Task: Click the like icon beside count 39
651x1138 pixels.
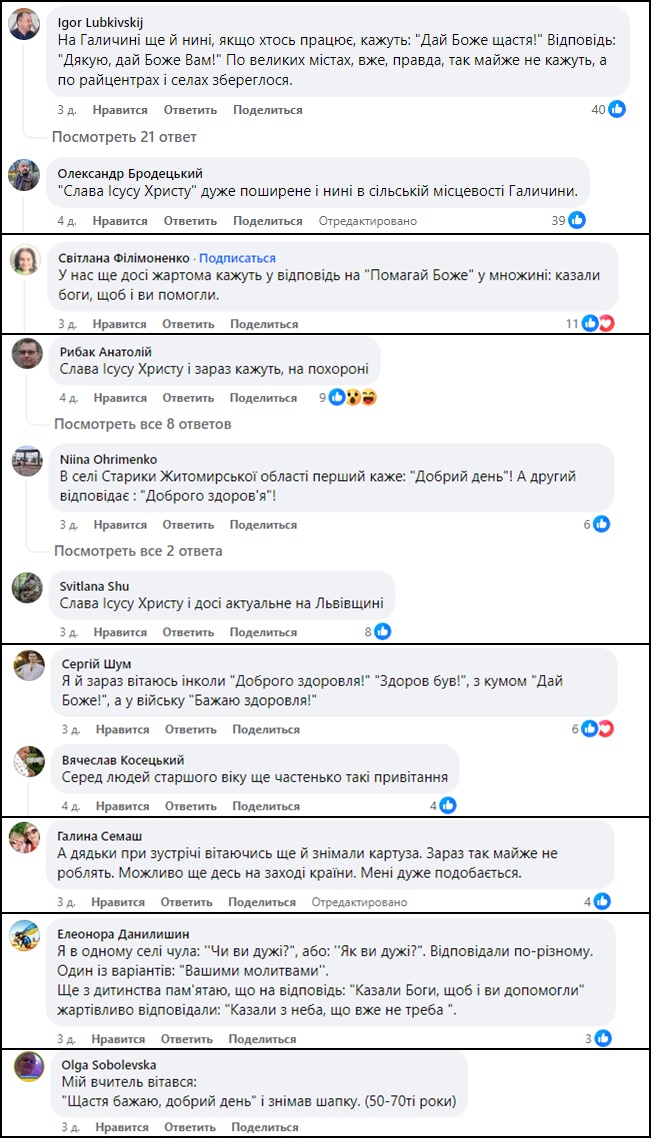Action: click(577, 220)
